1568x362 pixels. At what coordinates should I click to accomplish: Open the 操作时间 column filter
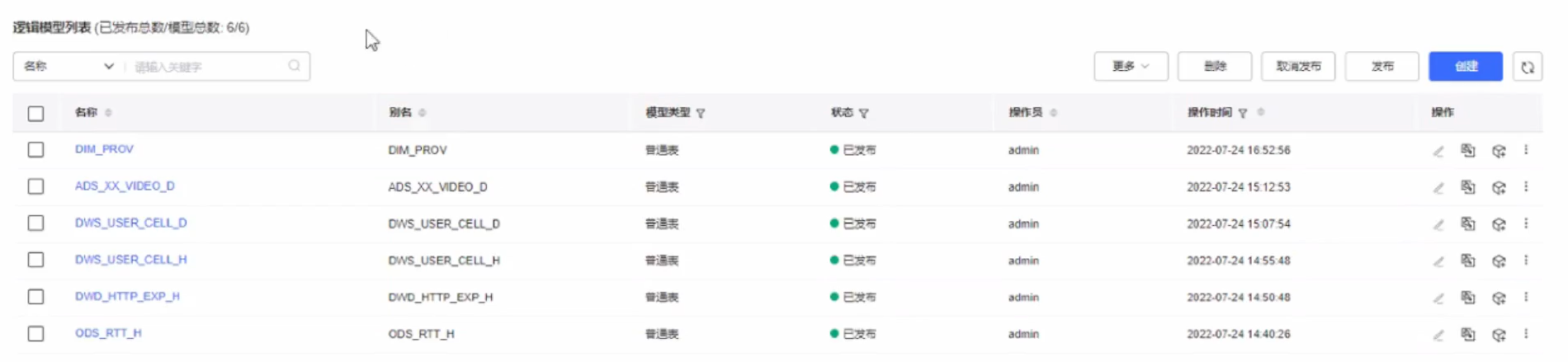[x=1243, y=113]
